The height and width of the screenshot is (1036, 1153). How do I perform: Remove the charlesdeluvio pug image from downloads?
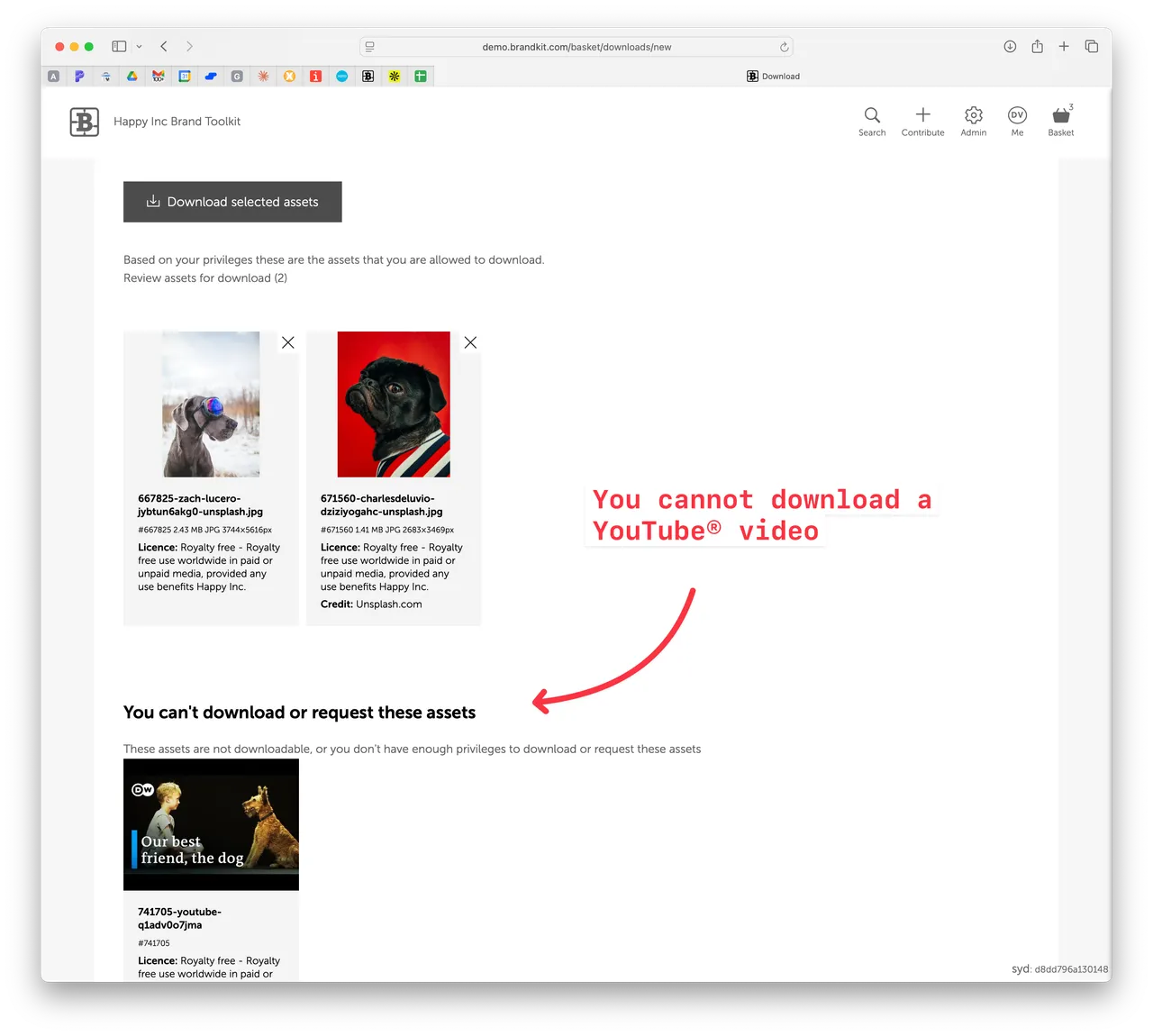click(470, 342)
